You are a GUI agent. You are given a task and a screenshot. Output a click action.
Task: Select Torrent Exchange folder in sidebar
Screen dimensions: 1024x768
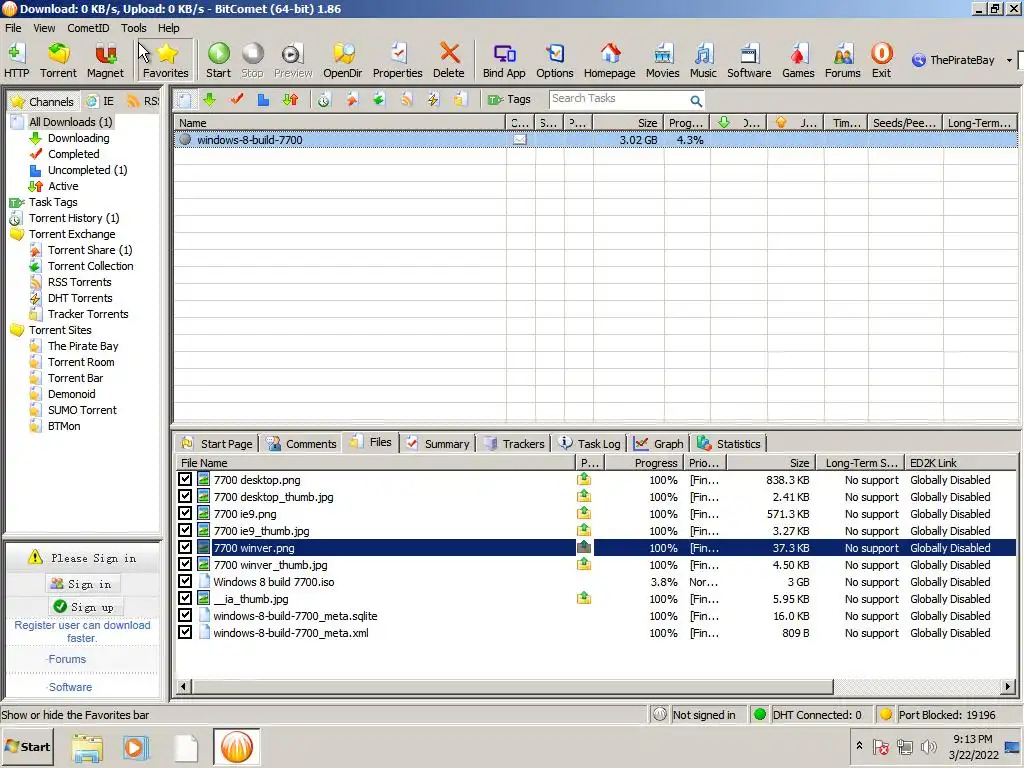72,234
